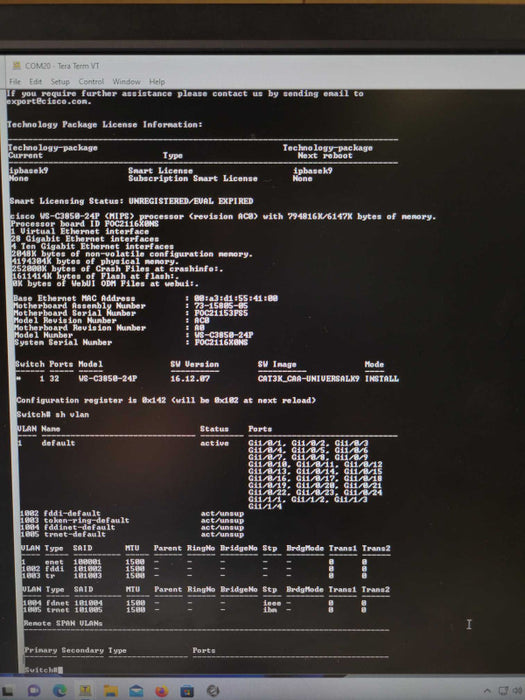Click the 'Smart Licensing Status' line
Screen dimensions: 525x700
pyautogui.click(x=131, y=201)
